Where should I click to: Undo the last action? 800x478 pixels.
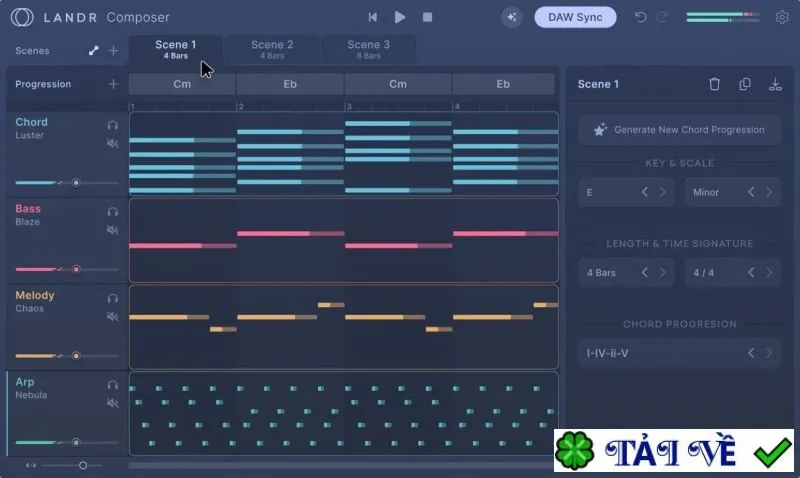[641, 17]
